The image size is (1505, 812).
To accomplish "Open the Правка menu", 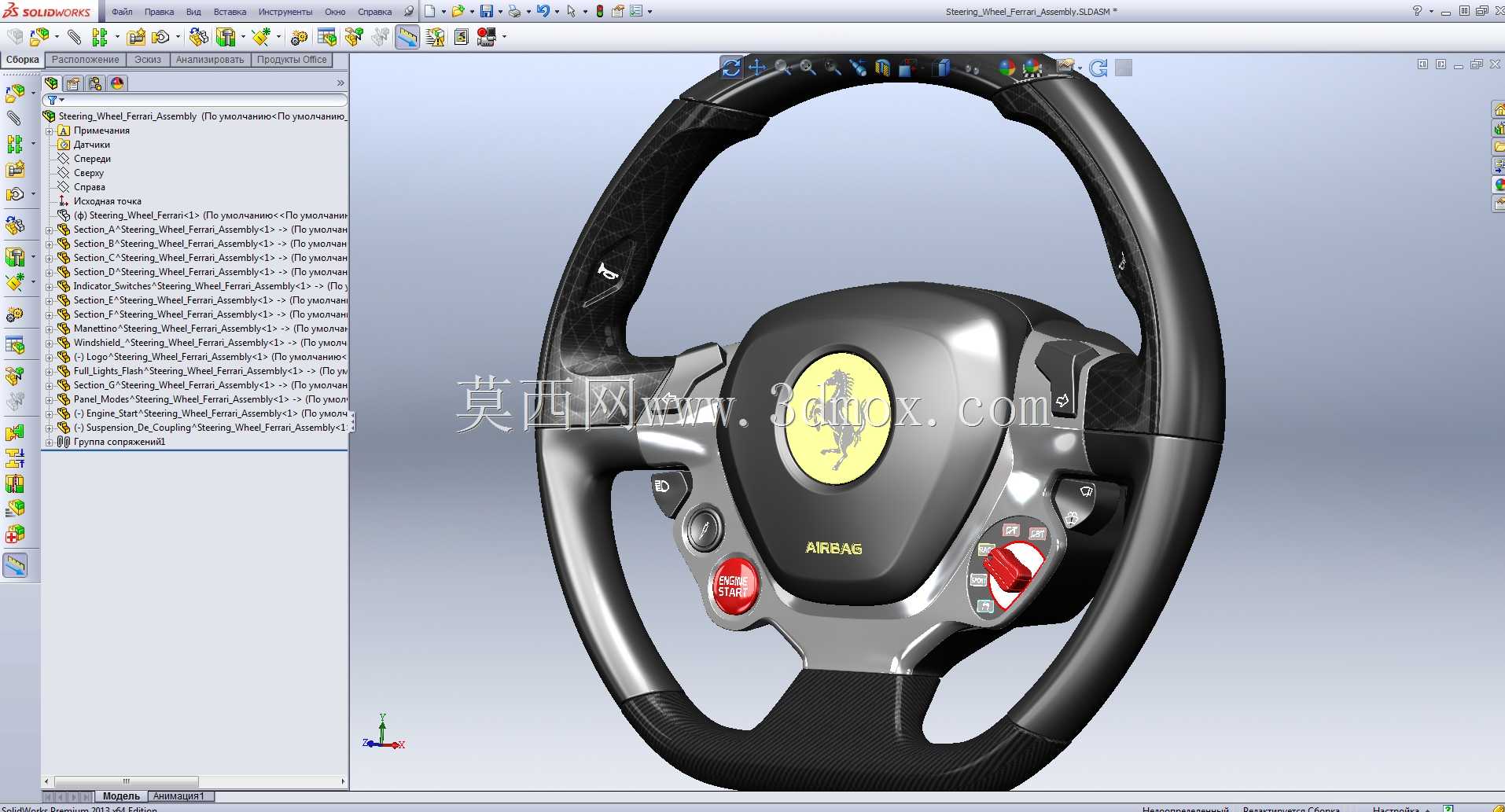I will click(x=159, y=12).
